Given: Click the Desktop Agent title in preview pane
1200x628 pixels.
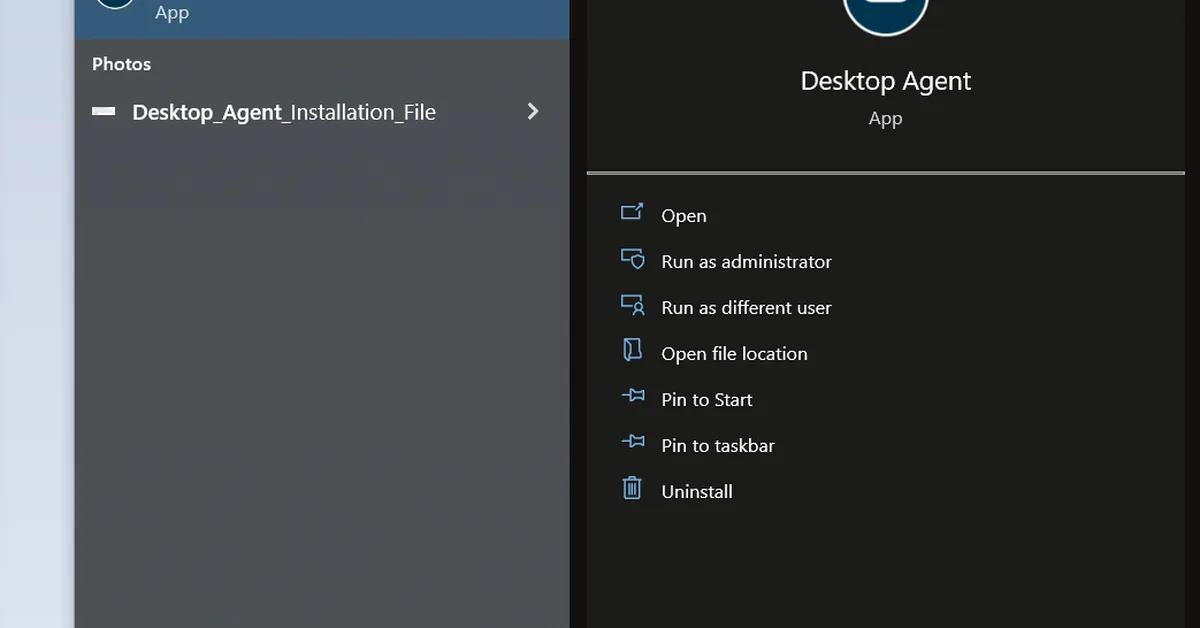Looking at the screenshot, I should coord(885,81).
